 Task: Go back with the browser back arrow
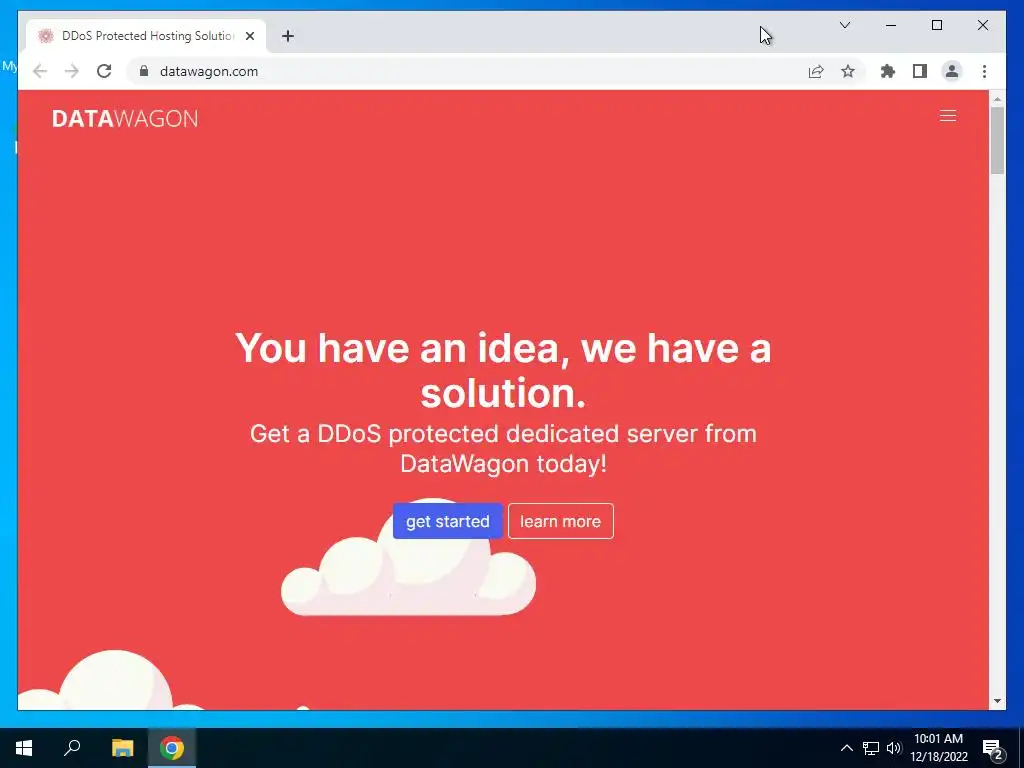click(x=40, y=71)
